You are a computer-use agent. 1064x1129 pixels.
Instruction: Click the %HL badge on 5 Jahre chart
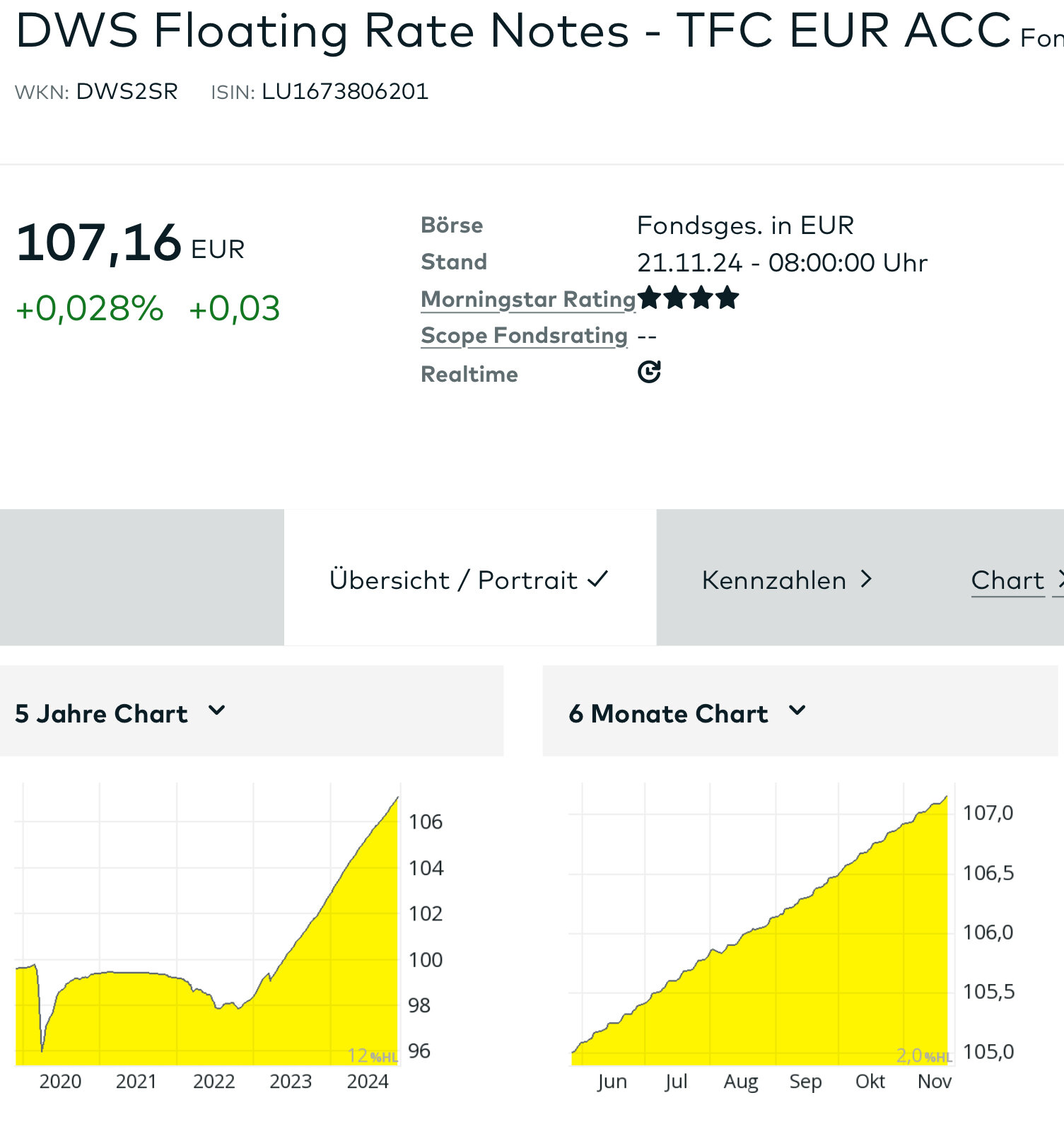pyautogui.click(x=383, y=1058)
